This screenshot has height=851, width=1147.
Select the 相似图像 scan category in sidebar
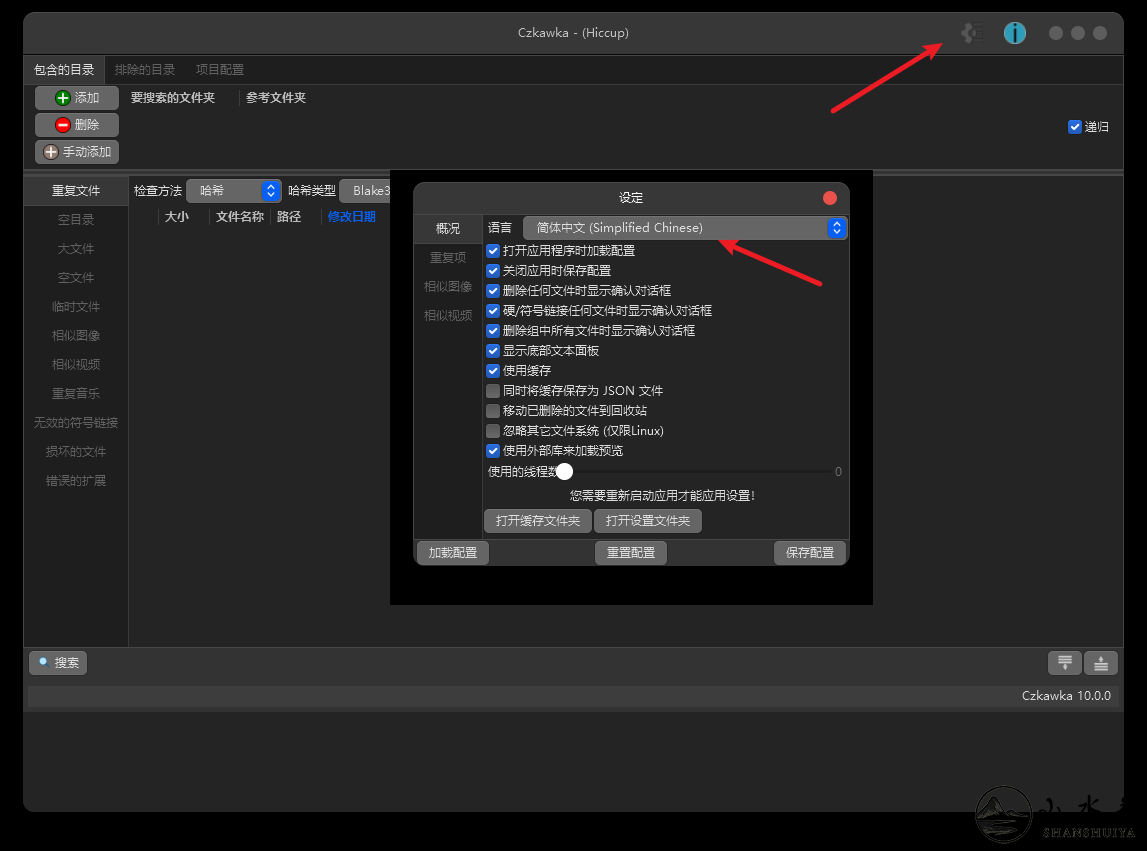(x=75, y=335)
